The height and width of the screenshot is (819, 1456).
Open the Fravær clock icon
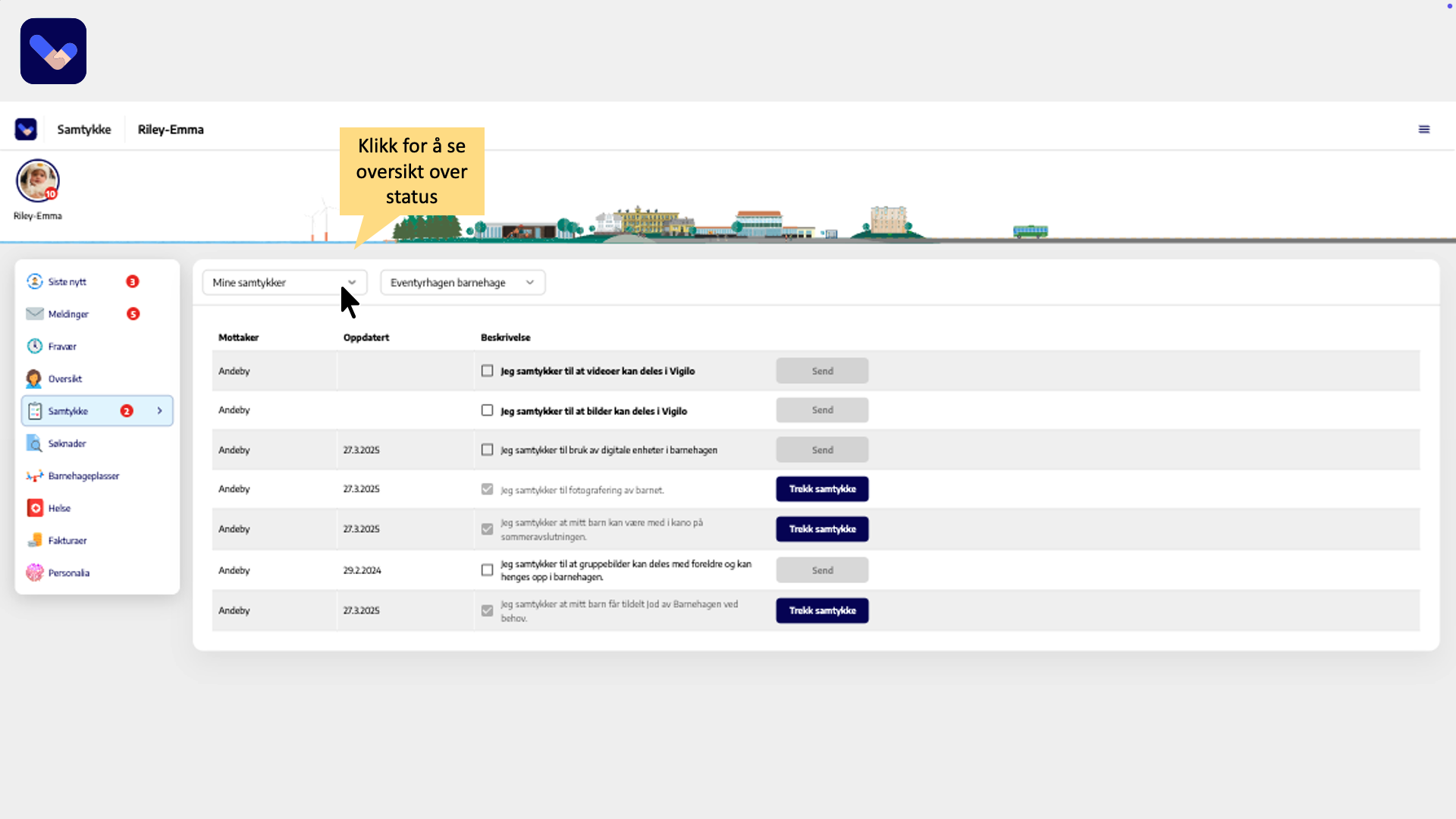[x=35, y=347]
